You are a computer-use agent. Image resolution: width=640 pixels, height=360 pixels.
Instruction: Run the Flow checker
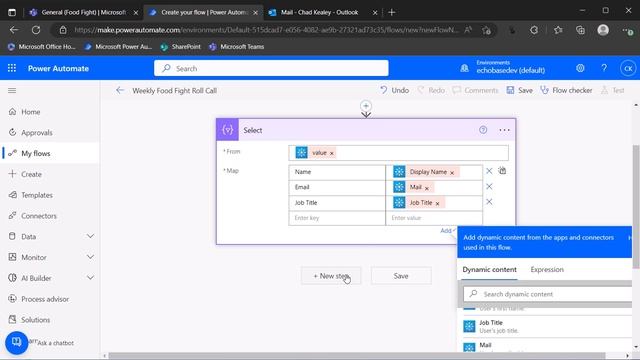click(x=566, y=90)
